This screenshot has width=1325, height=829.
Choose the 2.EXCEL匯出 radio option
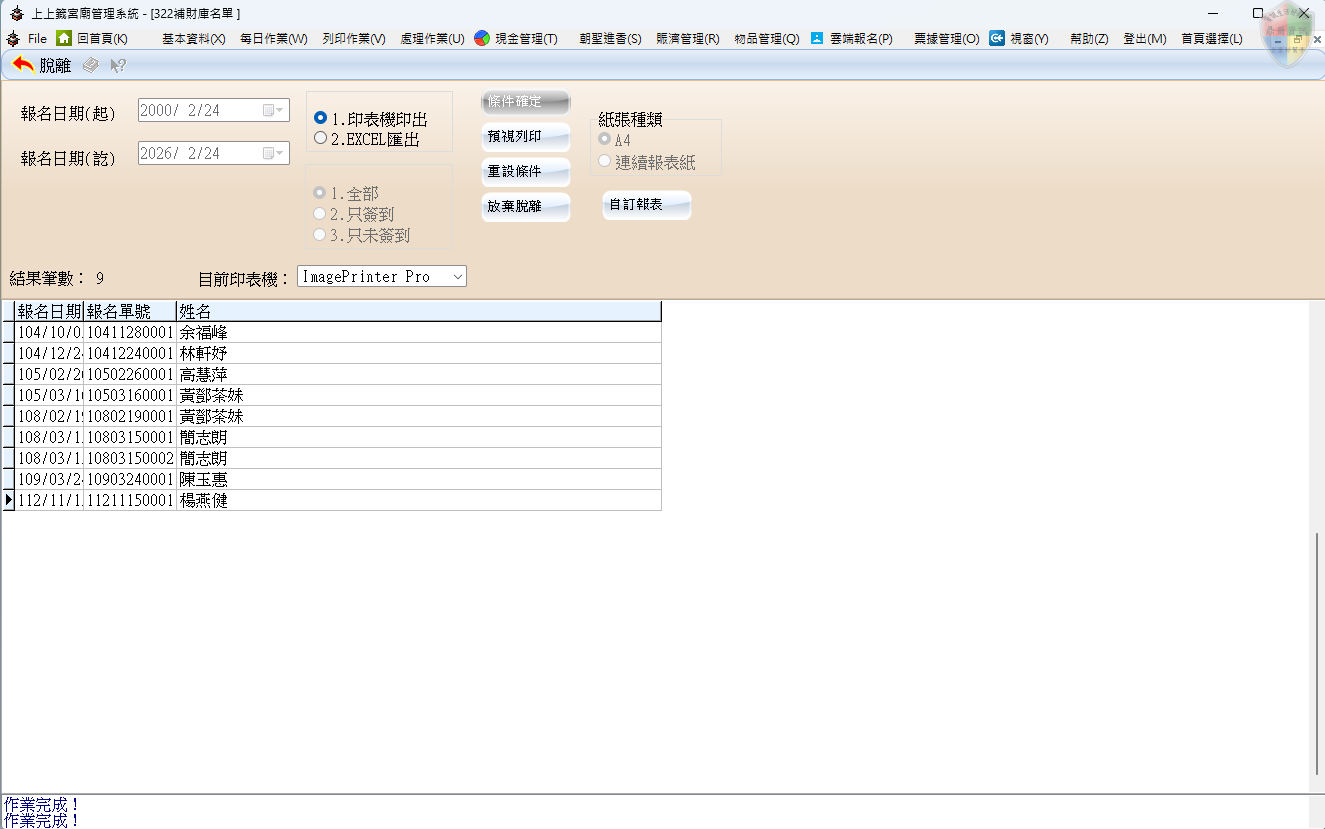coord(321,139)
